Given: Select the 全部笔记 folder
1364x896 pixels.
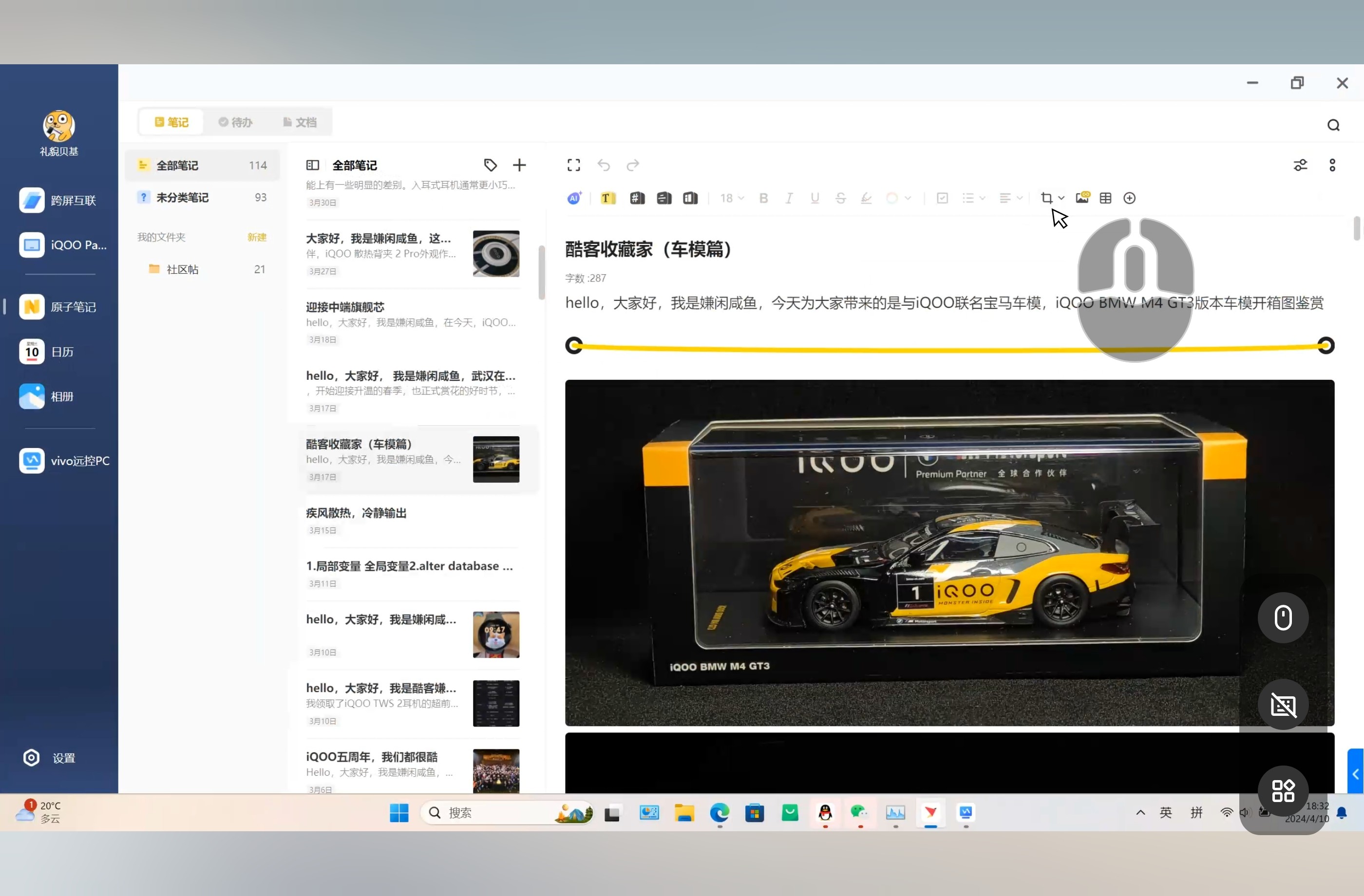Looking at the screenshot, I should pyautogui.click(x=202, y=166).
